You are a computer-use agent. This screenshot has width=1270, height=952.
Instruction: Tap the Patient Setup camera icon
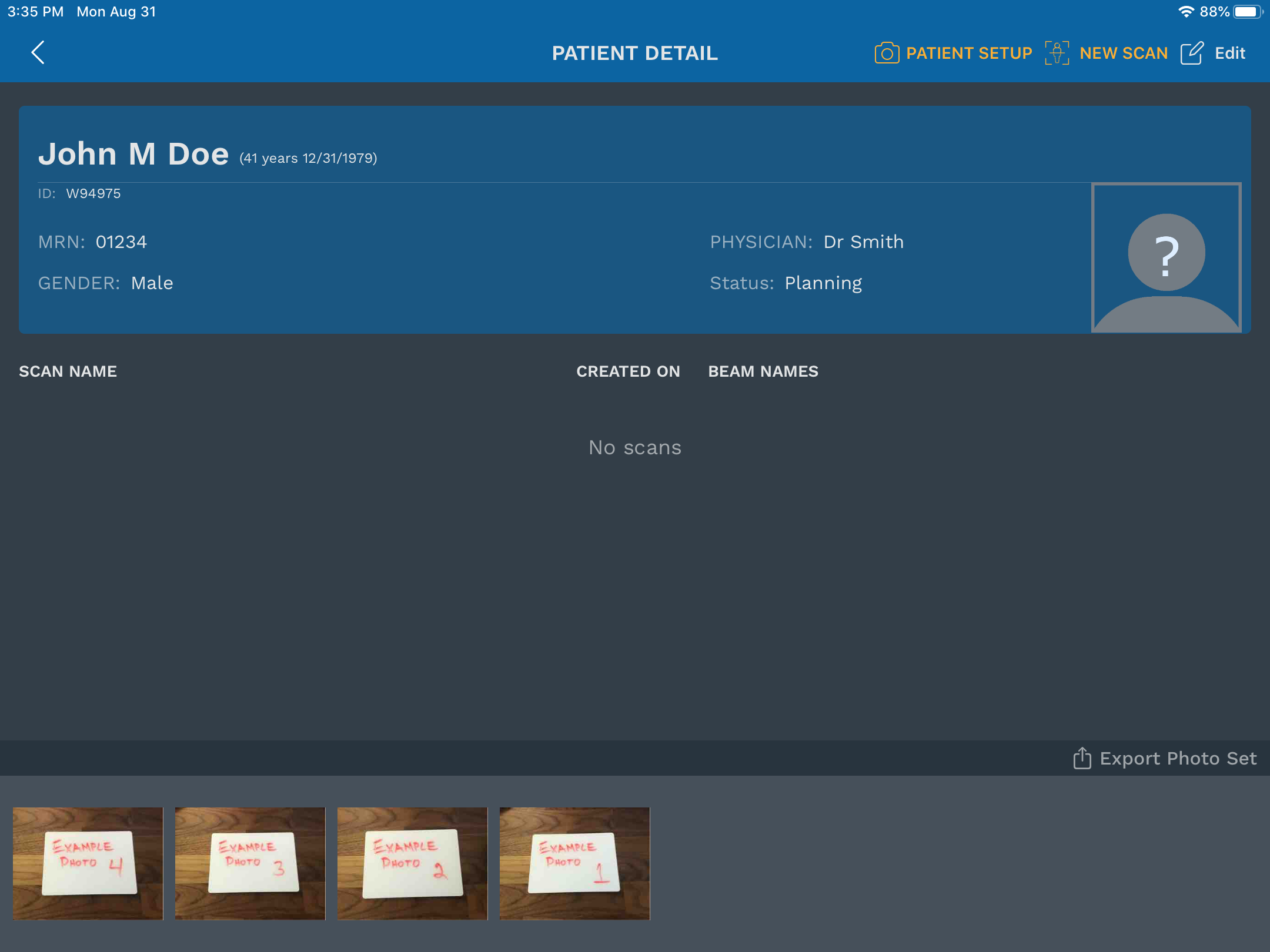click(x=887, y=53)
